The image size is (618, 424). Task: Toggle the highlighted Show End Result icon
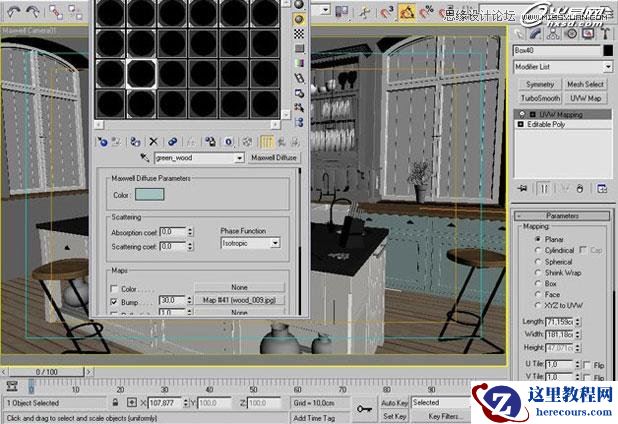click(x=266, y=141)
